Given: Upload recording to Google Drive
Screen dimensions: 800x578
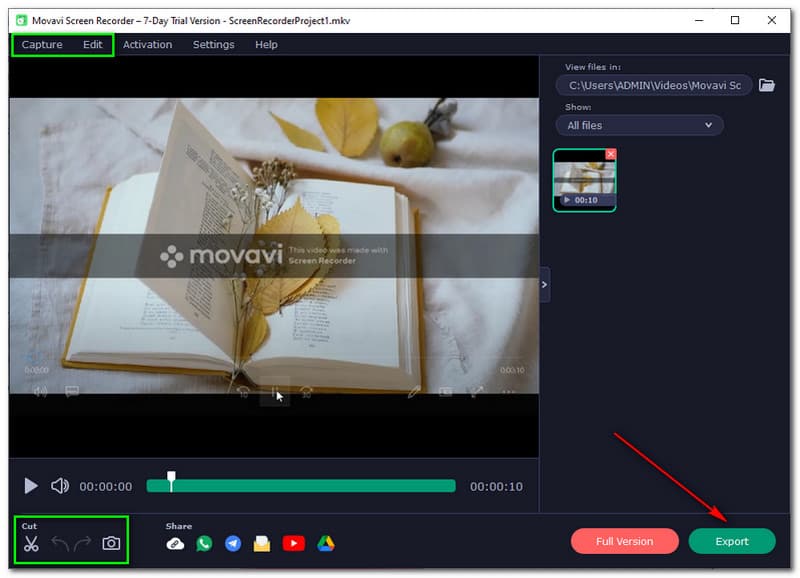Looking at the screenshot, I should pos(326,544).
